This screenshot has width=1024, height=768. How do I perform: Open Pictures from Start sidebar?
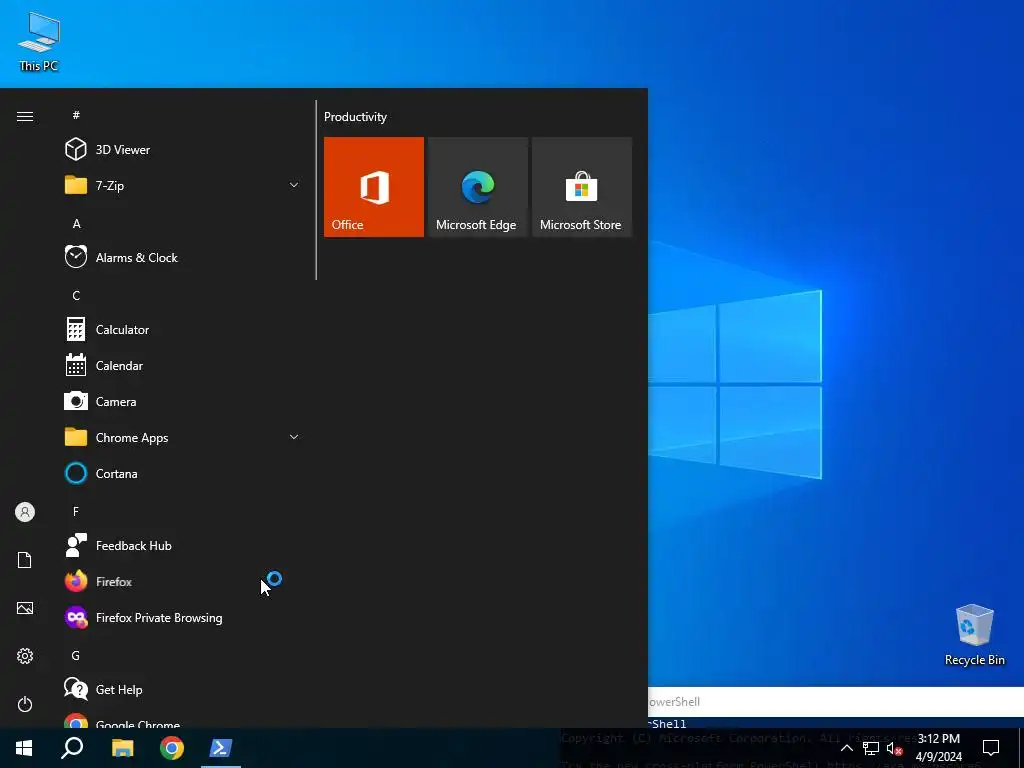tap(25, 608)
